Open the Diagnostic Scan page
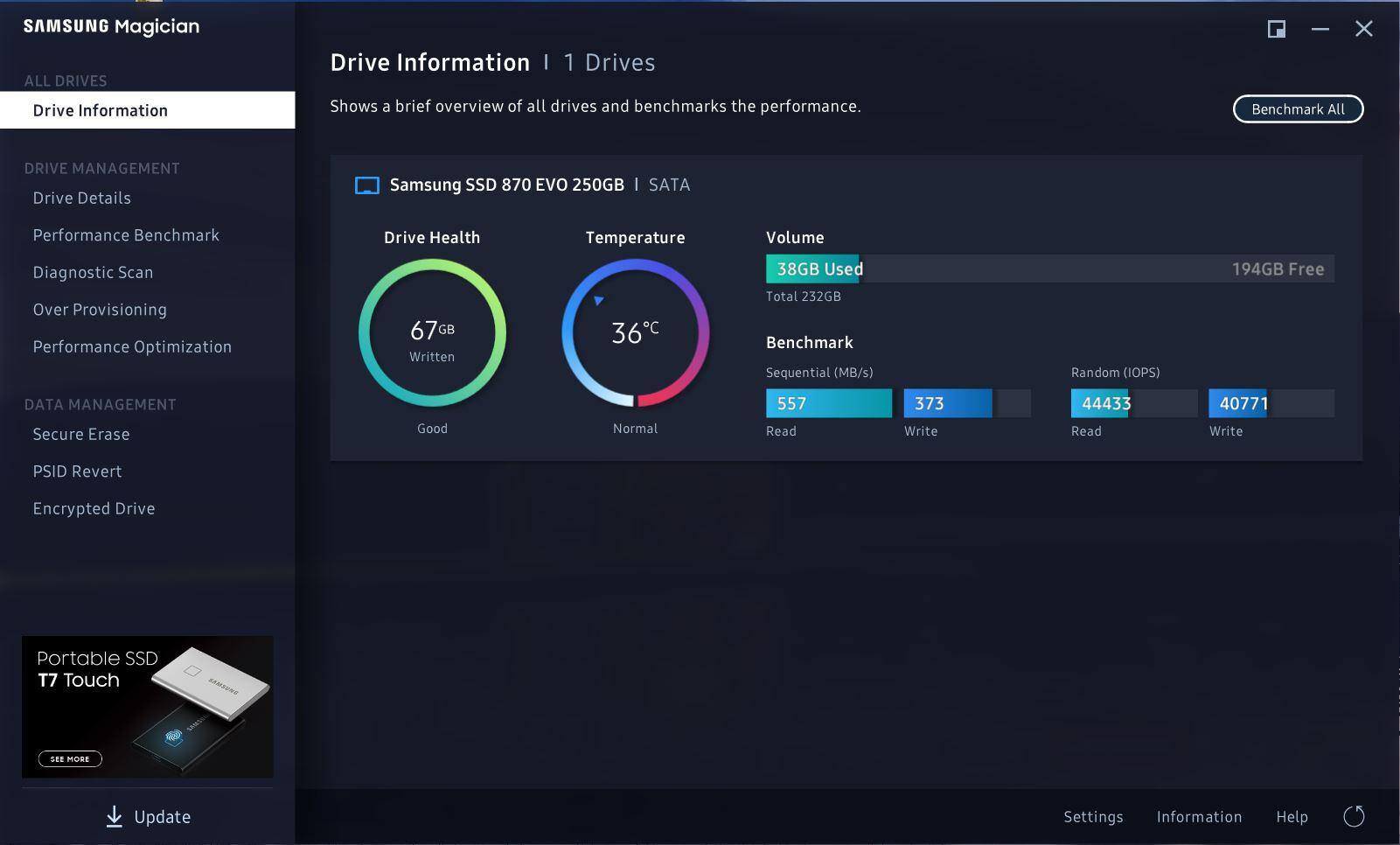This screenshot has height=845, width=1400. pyautogui.click(x=93, y=273)
